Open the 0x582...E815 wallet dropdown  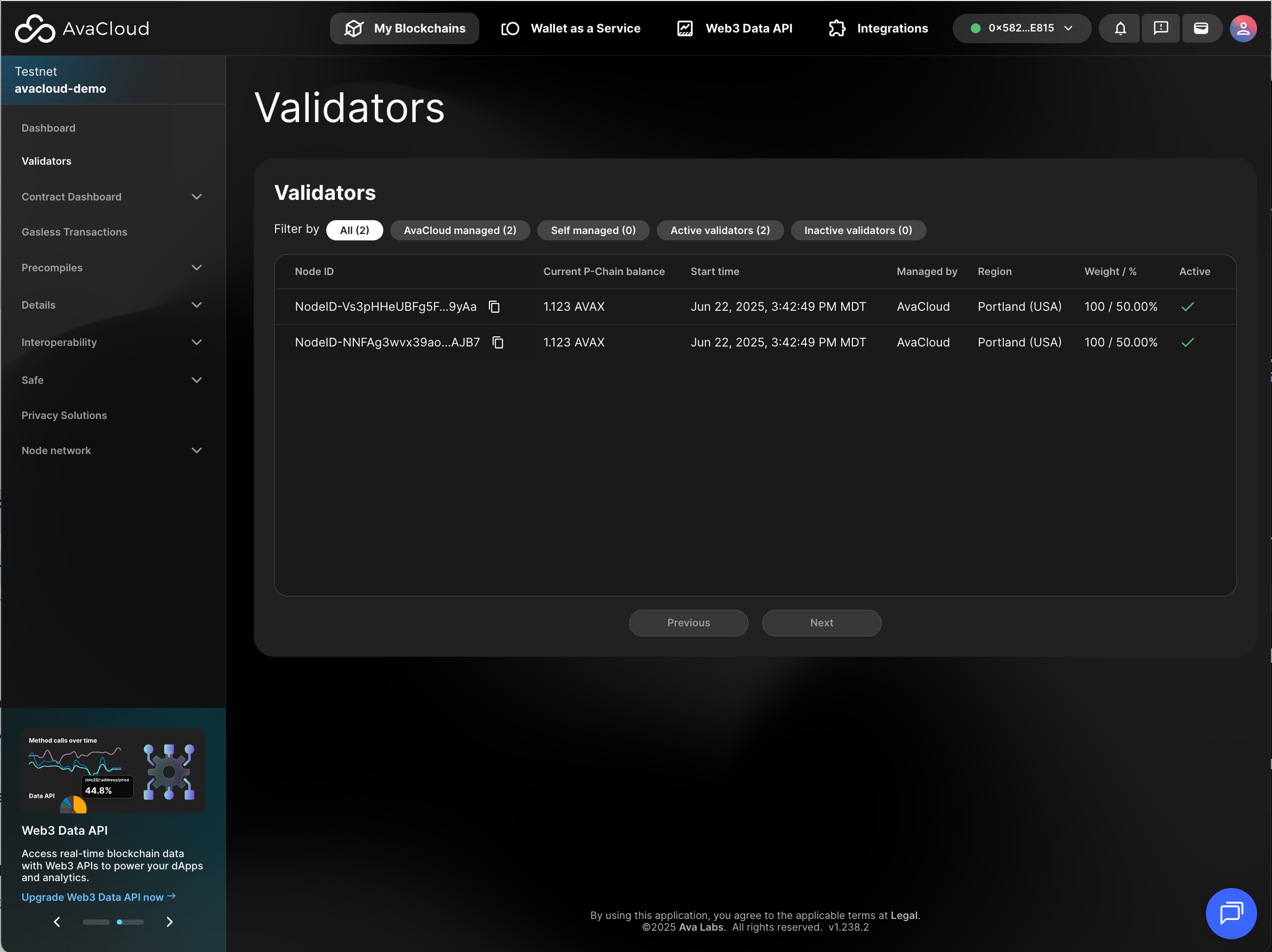click(x=1021, y=28)
